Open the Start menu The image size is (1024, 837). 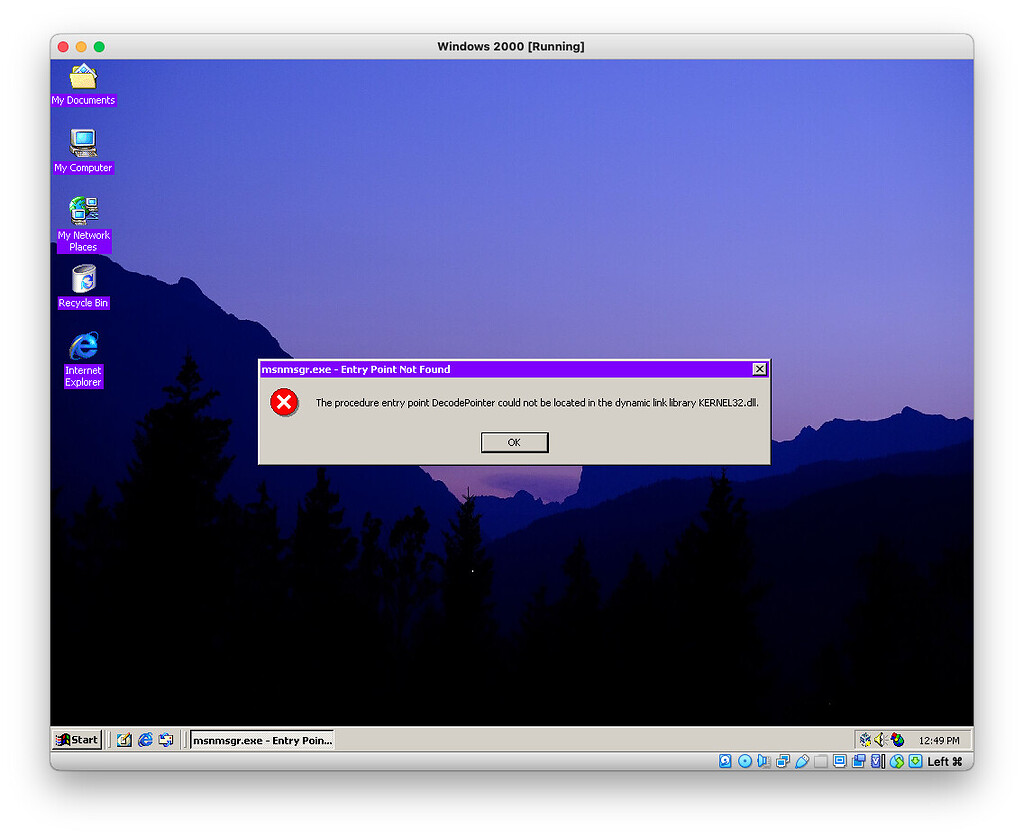tap(76, 740)
